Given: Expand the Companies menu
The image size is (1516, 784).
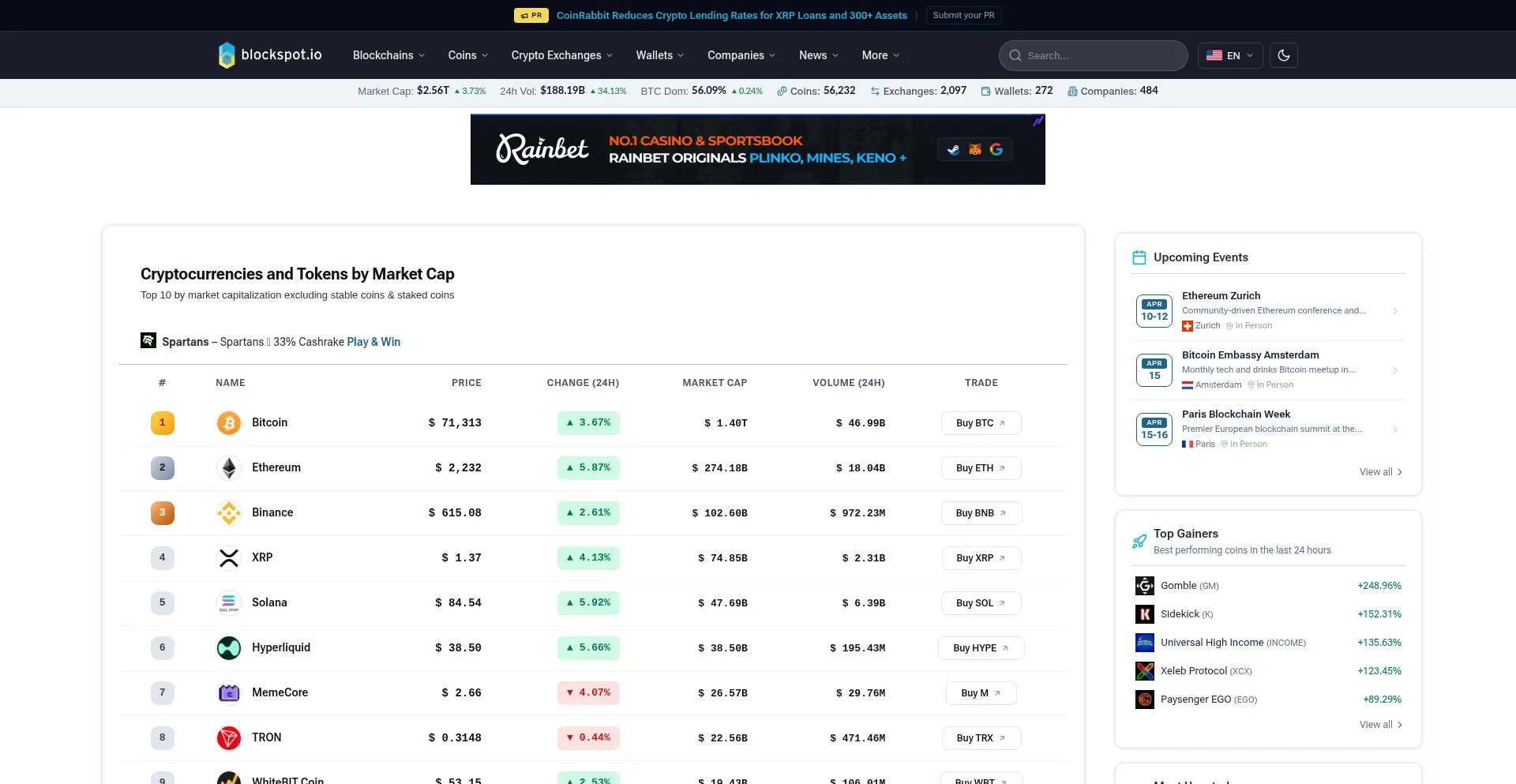Looking at the screenshot, I should tap(741, 55).
